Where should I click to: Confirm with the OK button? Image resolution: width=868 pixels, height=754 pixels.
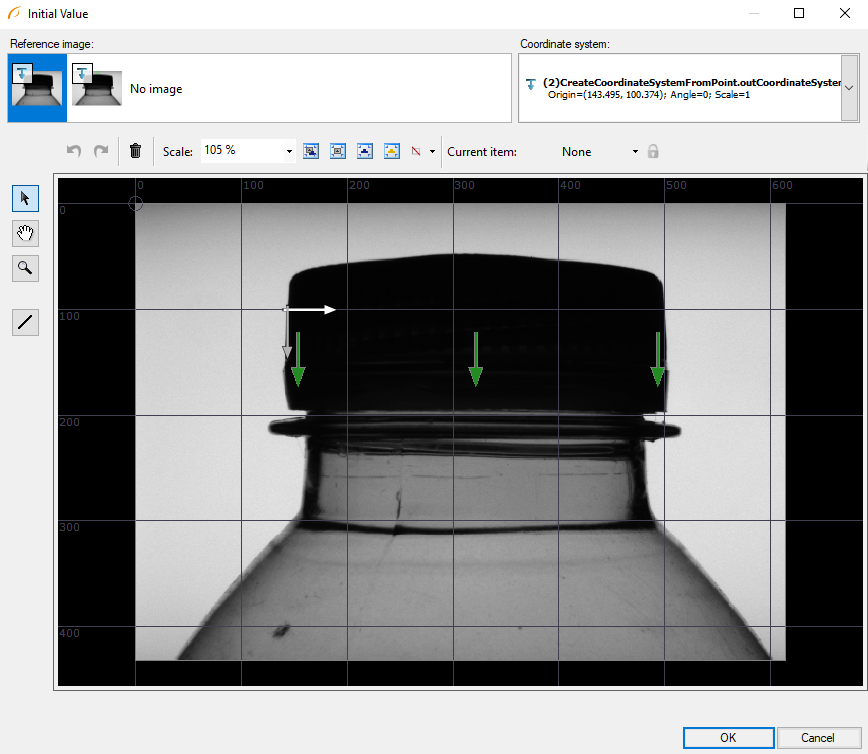click(728, 738)
